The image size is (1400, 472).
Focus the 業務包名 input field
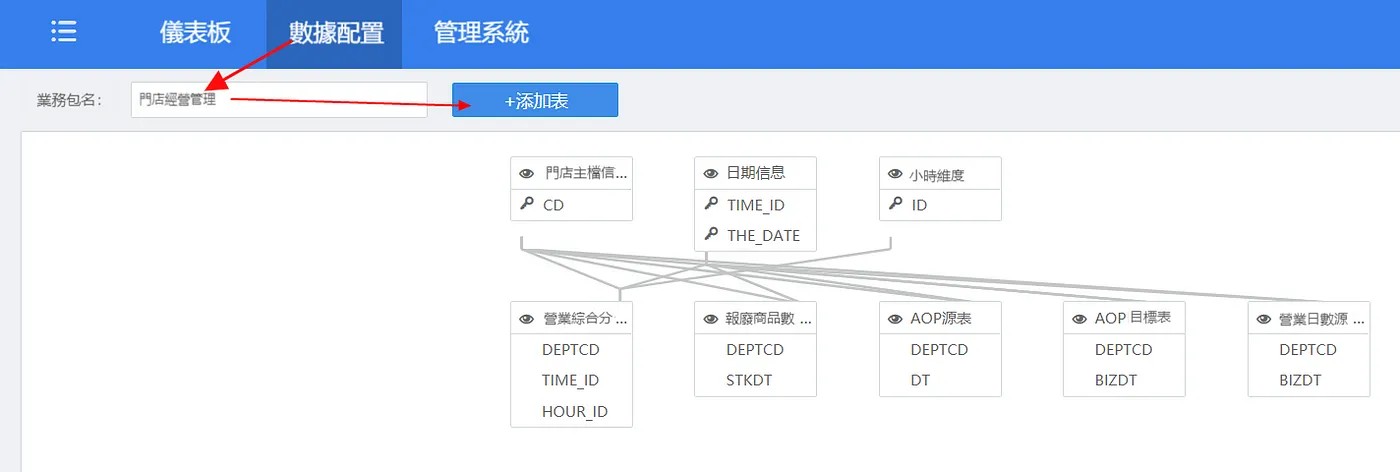click(x=279, y=100)
